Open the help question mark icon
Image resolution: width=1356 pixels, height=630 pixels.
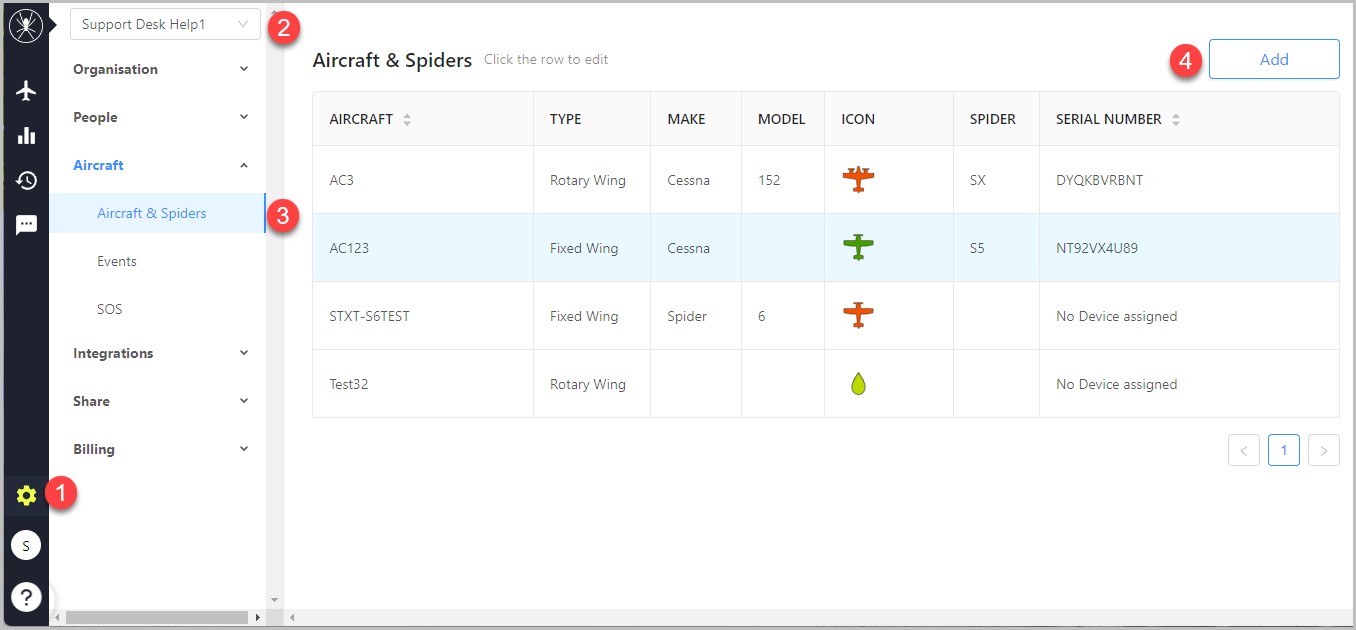(26, 597)
